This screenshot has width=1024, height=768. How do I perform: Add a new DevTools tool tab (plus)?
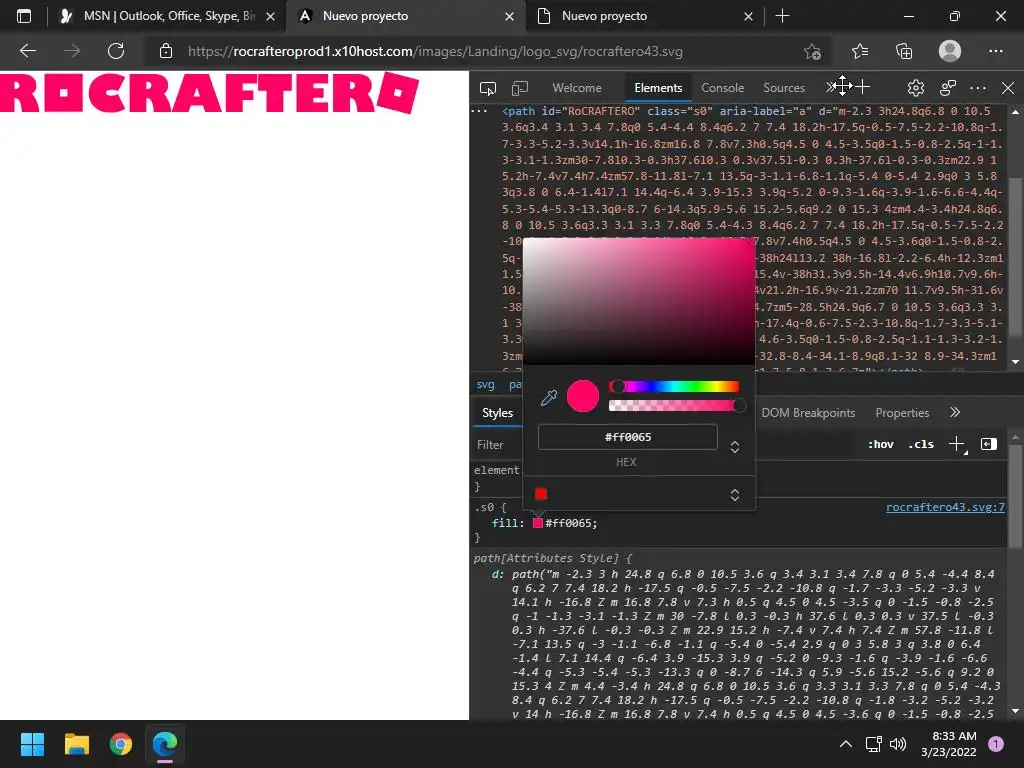coord(863,87)
